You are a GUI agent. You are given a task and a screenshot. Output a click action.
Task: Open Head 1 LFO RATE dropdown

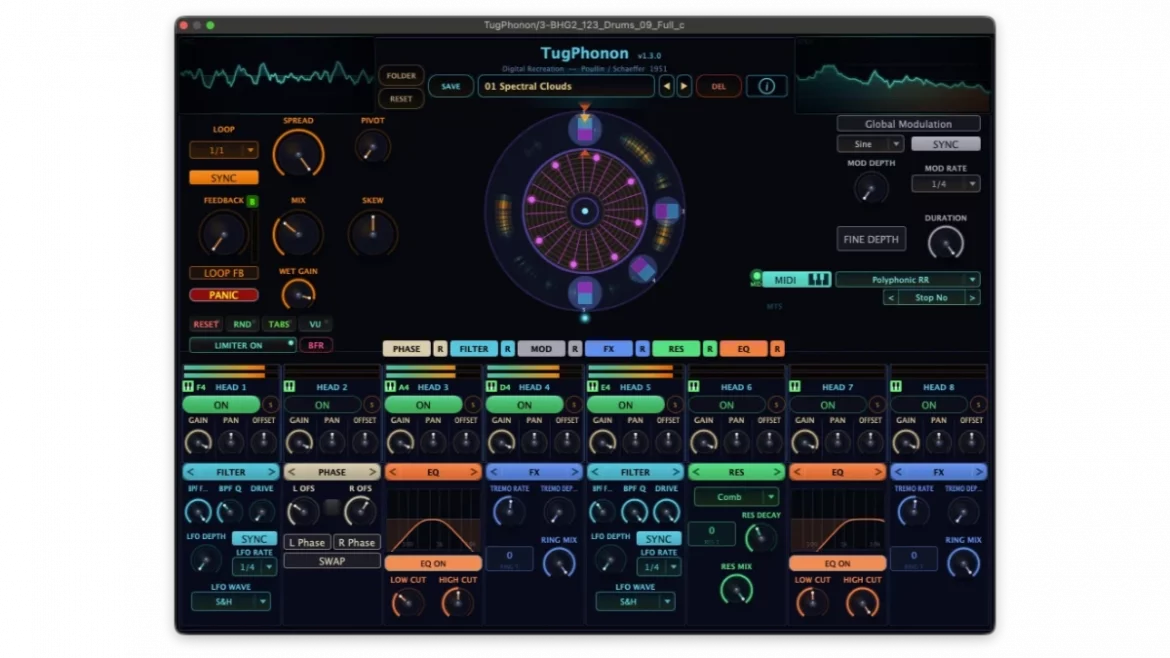pos(254,567)
